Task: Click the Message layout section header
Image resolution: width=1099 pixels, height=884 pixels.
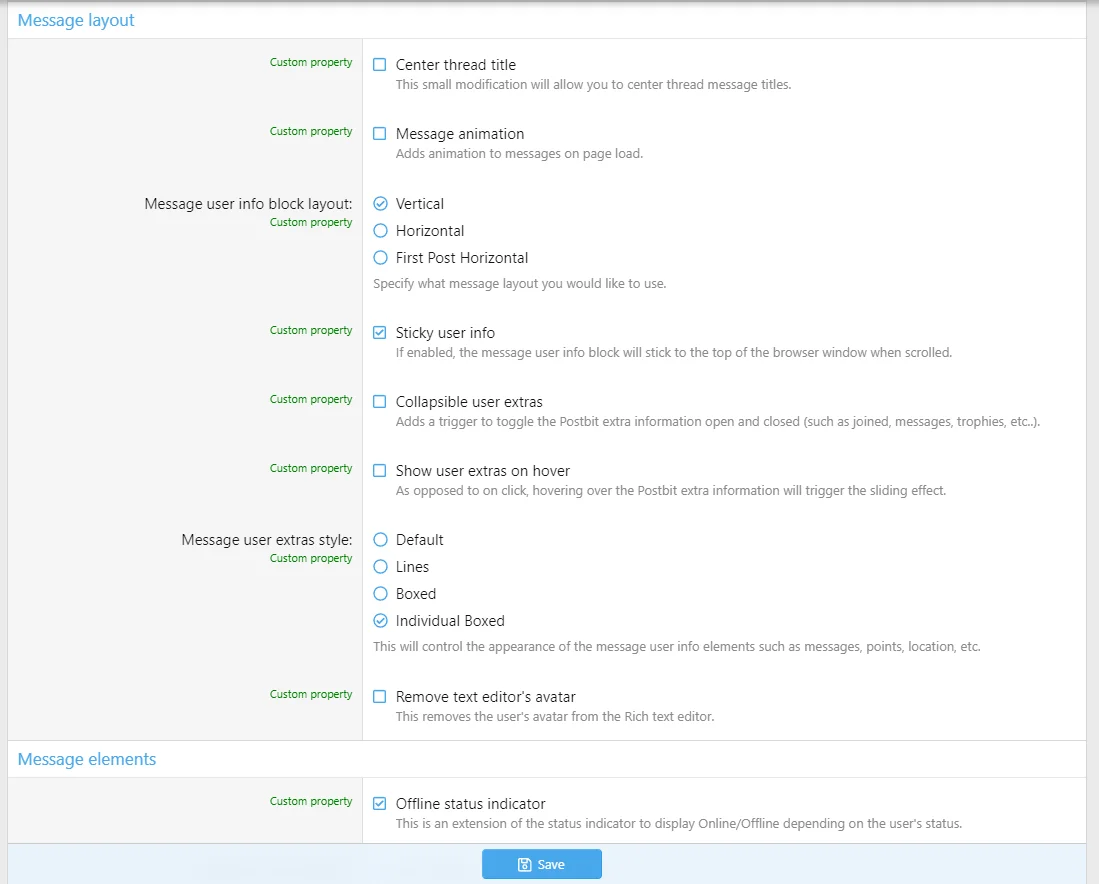Action: [x=76, y=20]
